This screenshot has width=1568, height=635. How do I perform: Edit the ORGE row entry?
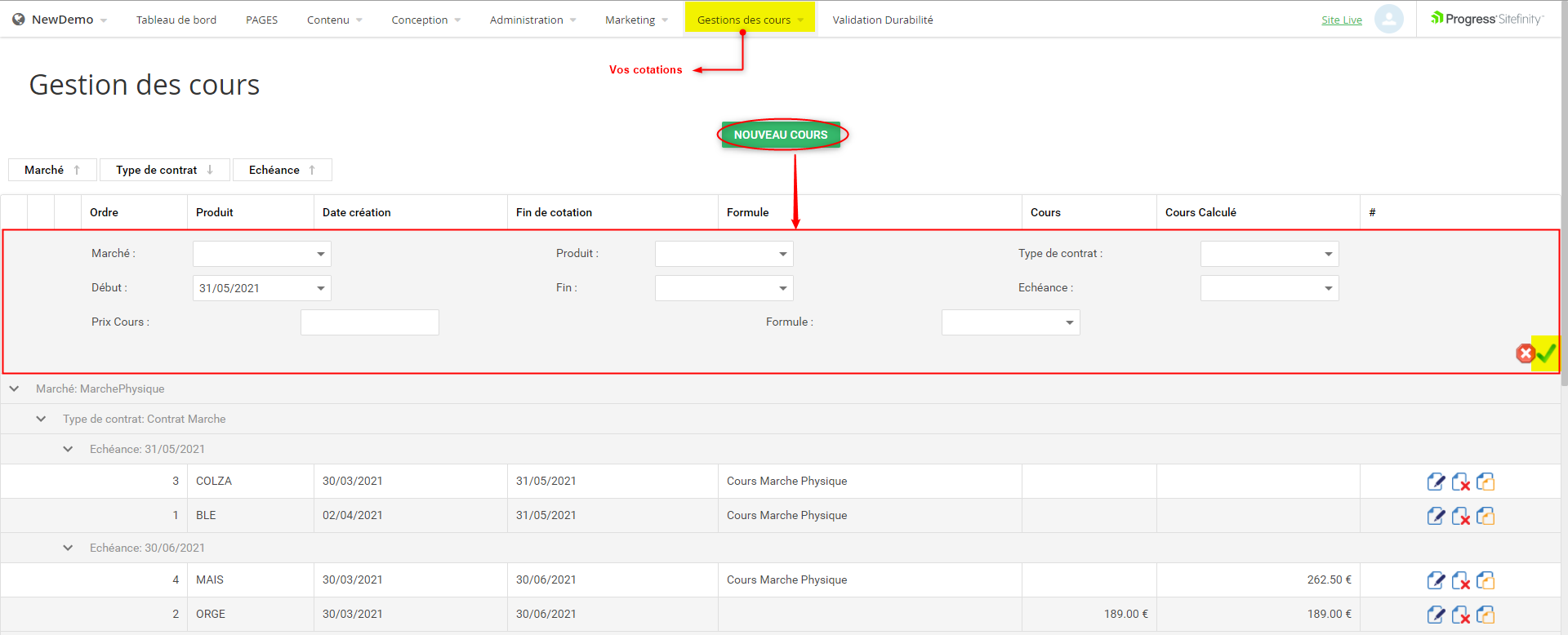point(1436,615)
